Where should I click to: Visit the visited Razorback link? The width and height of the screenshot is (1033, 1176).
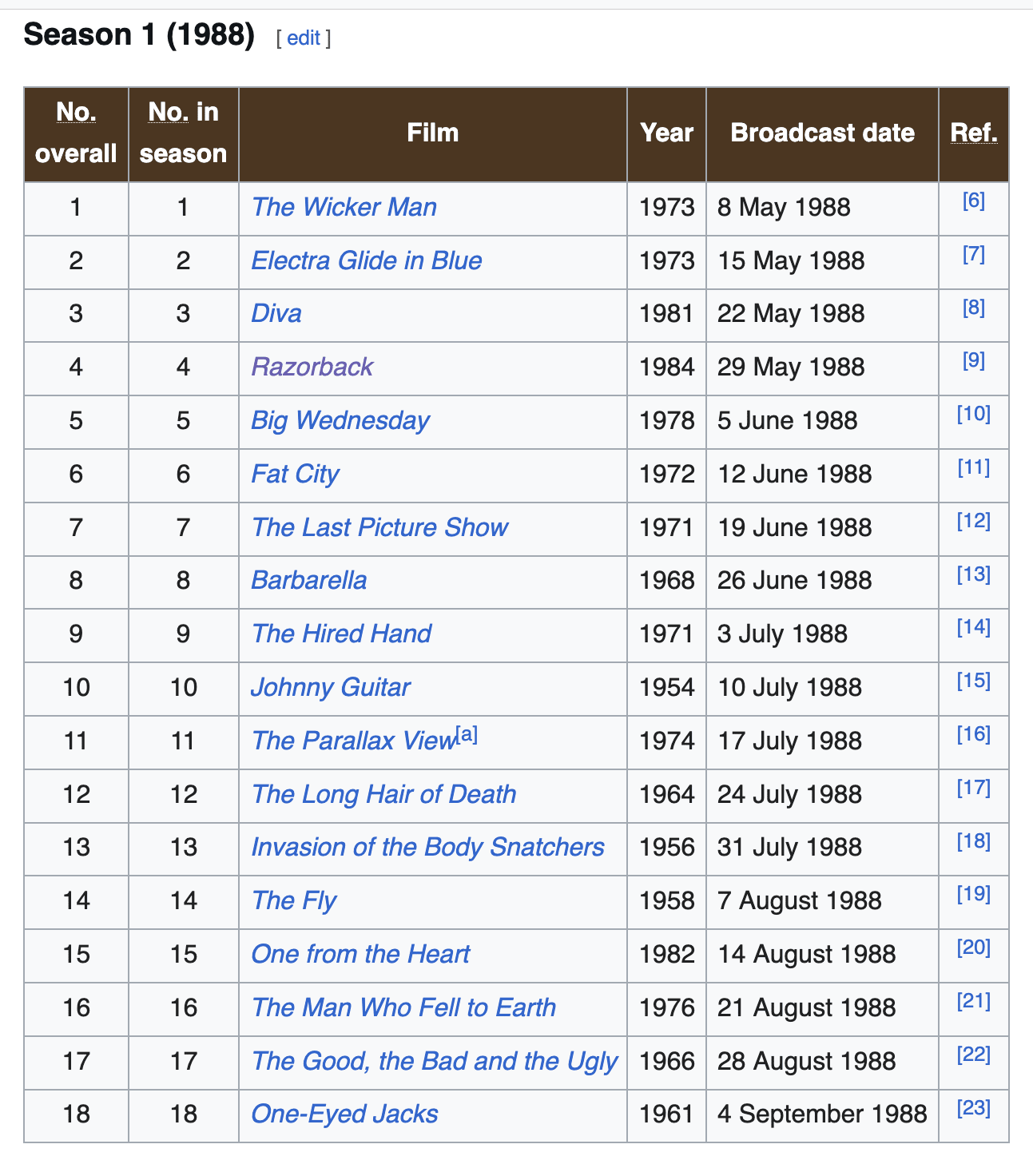tap(312, 367)
